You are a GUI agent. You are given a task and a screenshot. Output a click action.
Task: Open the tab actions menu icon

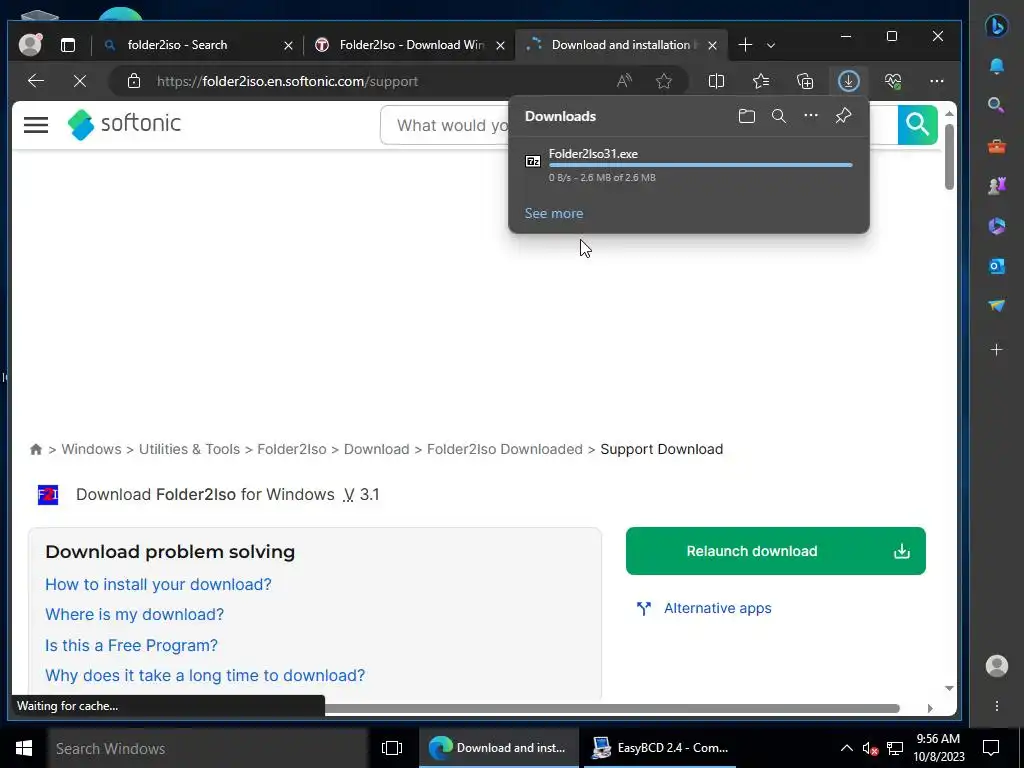(x=68, y=44)
